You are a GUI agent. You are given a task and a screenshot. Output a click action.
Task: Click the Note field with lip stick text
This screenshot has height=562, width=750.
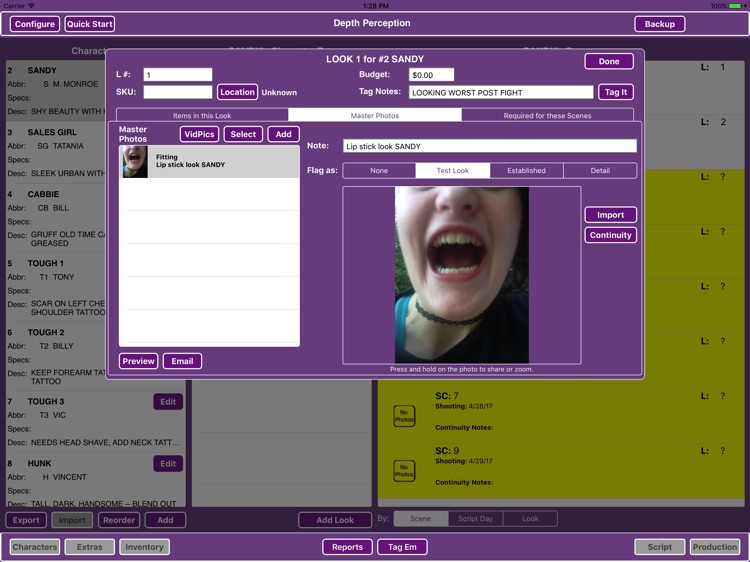coord(490,146)
